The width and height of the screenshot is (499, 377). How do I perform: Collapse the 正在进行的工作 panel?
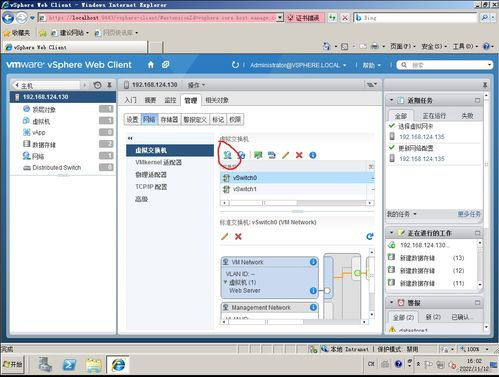tap(392, 233)
